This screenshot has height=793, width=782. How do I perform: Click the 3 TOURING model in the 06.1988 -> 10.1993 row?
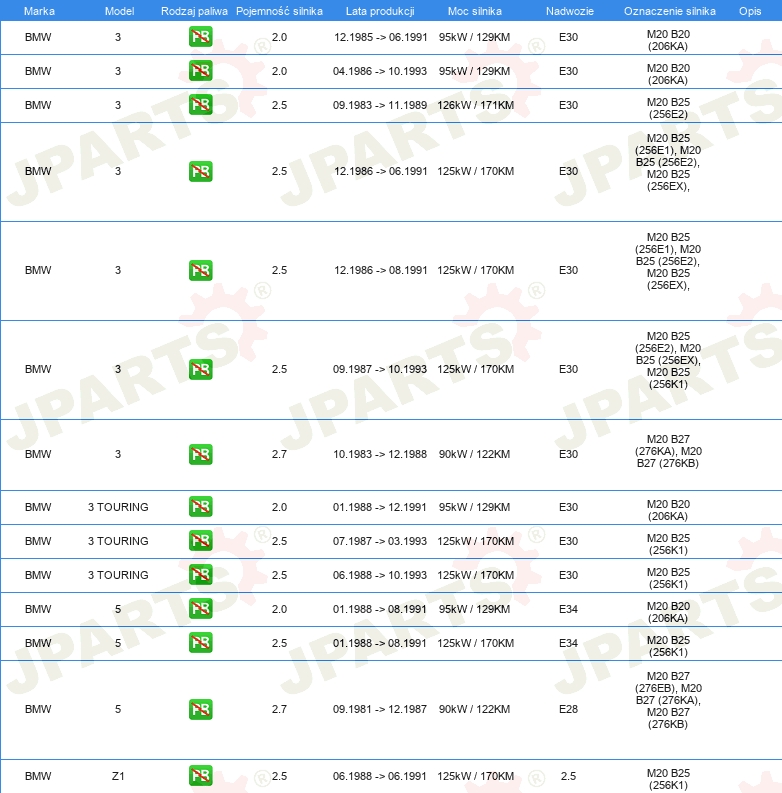coord(118,575)
